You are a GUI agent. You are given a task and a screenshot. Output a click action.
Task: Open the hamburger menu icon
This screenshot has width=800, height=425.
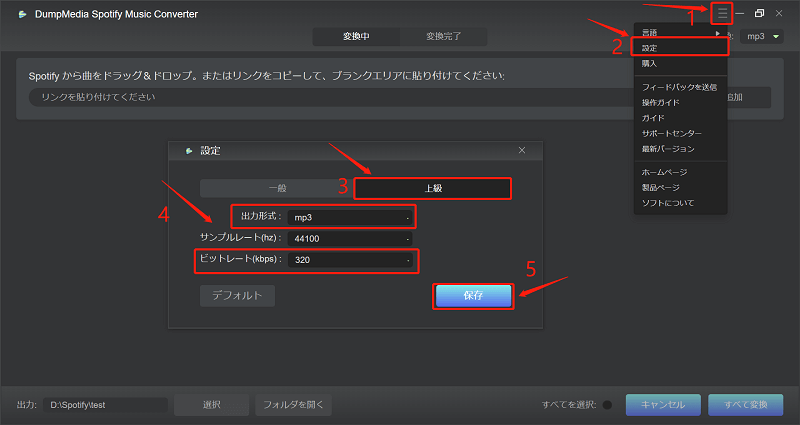722,14
